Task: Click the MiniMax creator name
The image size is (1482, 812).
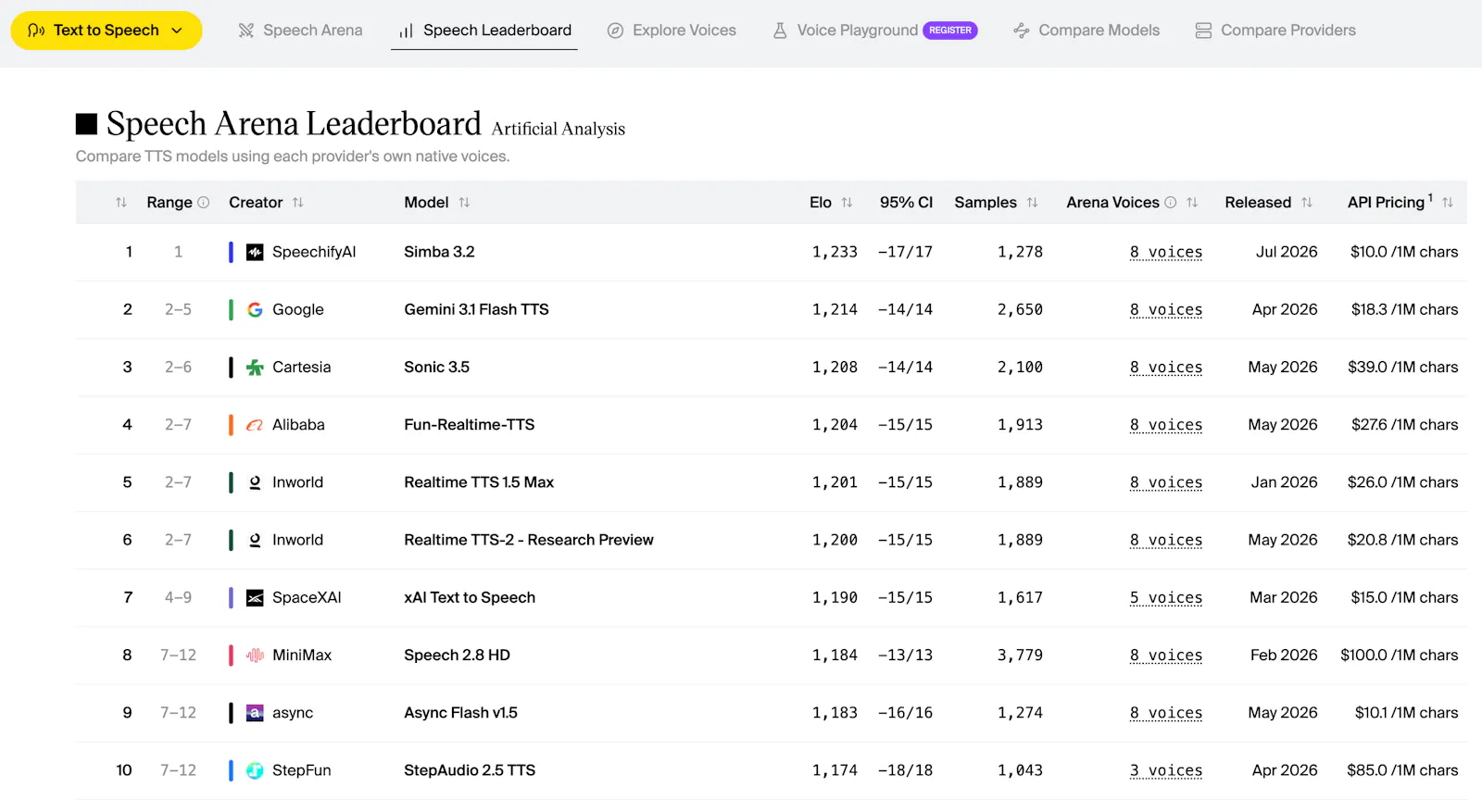Action: 302,655
